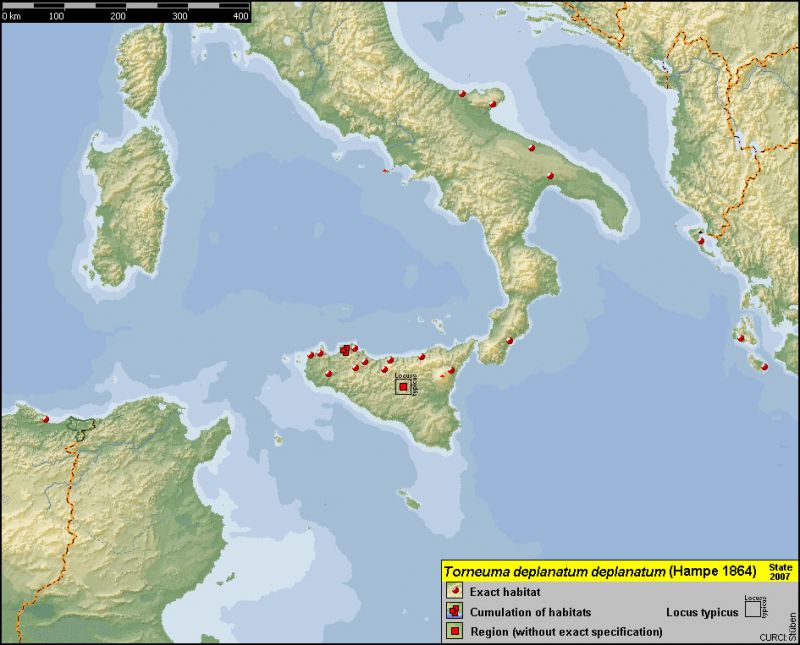The height and width of the screenshot is (645, 800).
Task: Click the empty Locus typicus square in legend
Action: pos(752,610)
